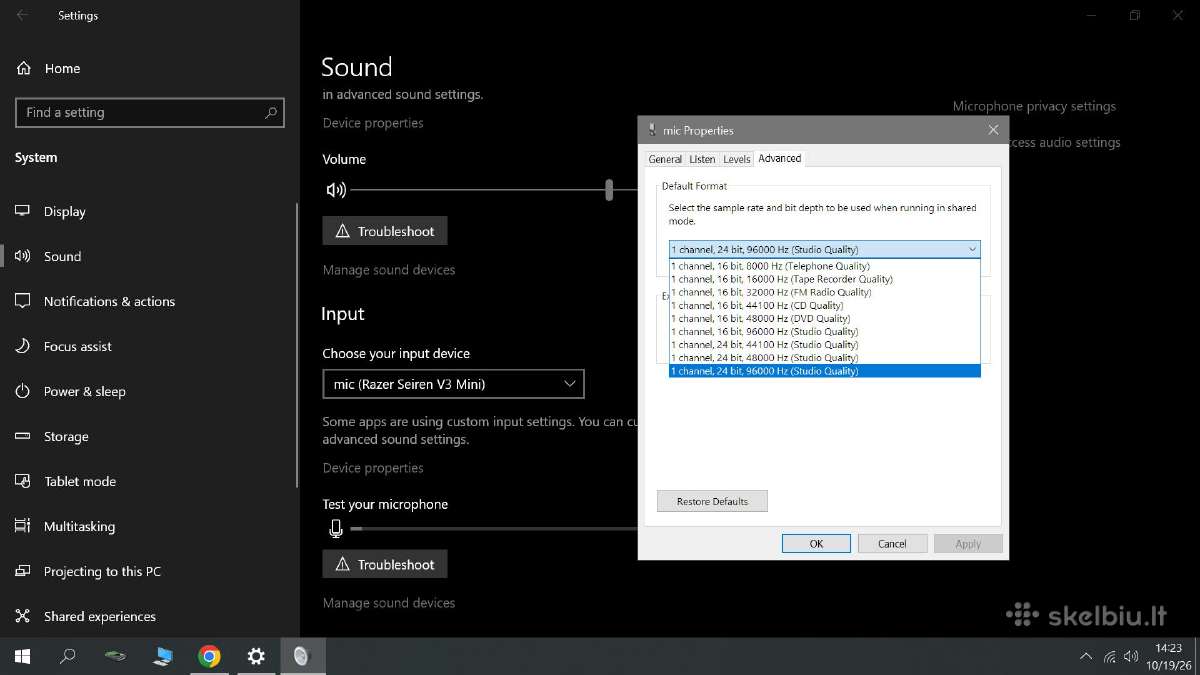Show hidden tray icons with the chevron
Image resolution: width=1200 pixels, height=675 pixels.
coord(1086,657)
